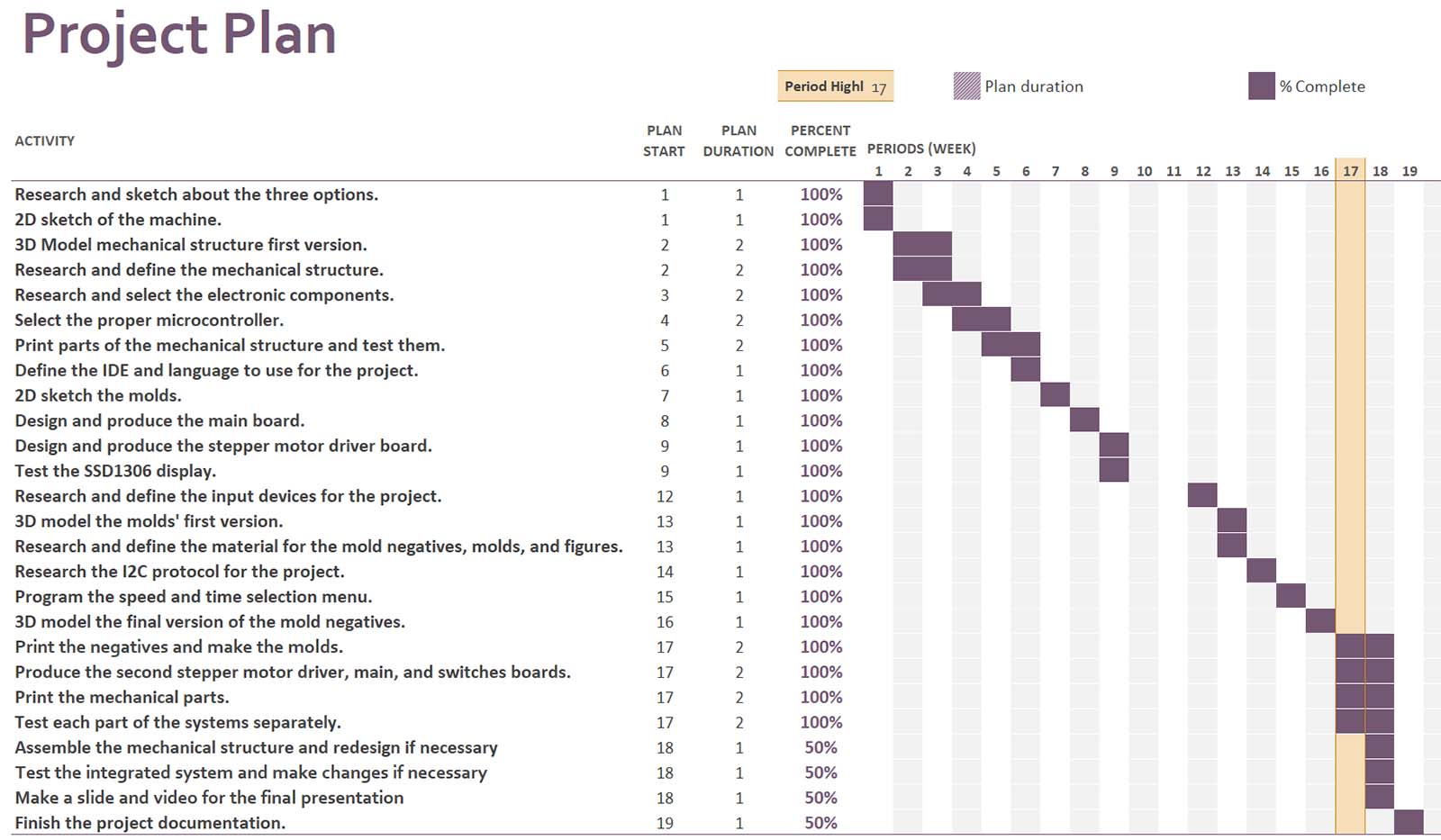Image resolution: width=1441 pixels, height=840 pixels.
Task: Select 'Make a slide and video' activity
Action: coord(209,799)
